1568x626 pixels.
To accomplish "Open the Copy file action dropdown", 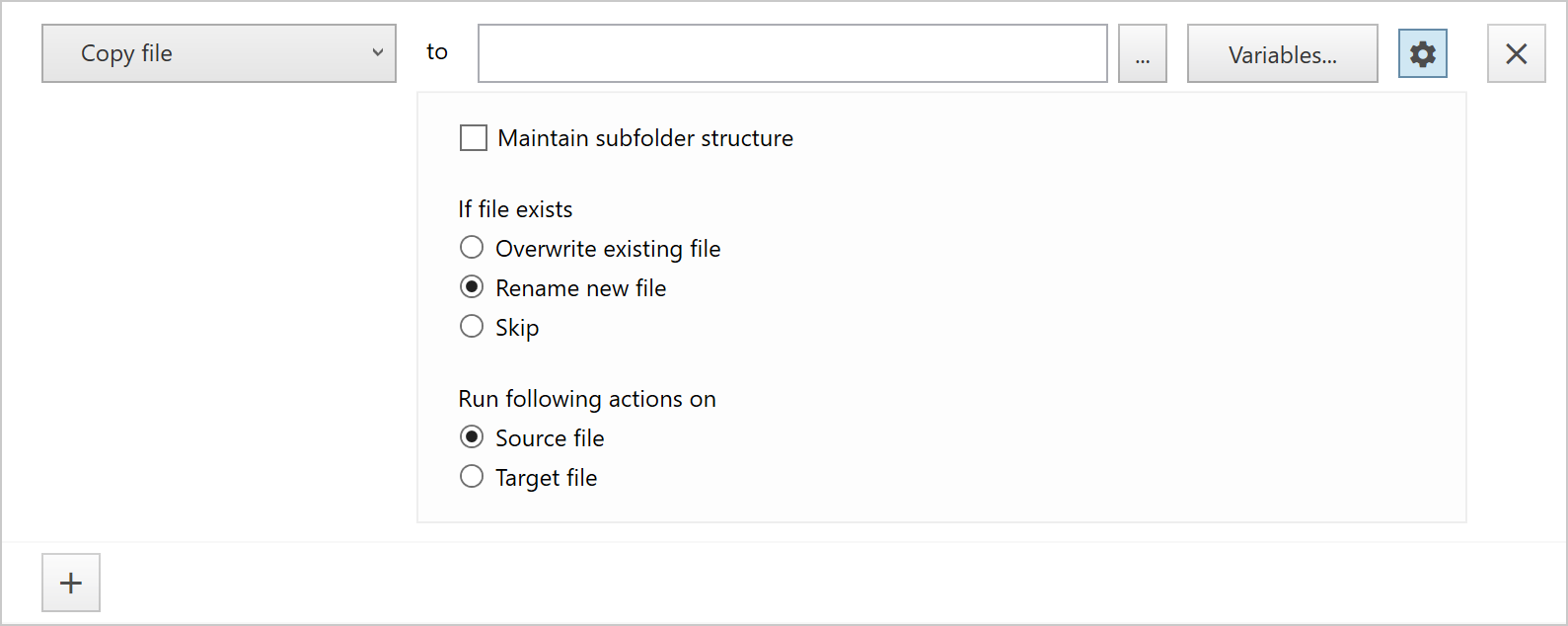I will point(219,53).
